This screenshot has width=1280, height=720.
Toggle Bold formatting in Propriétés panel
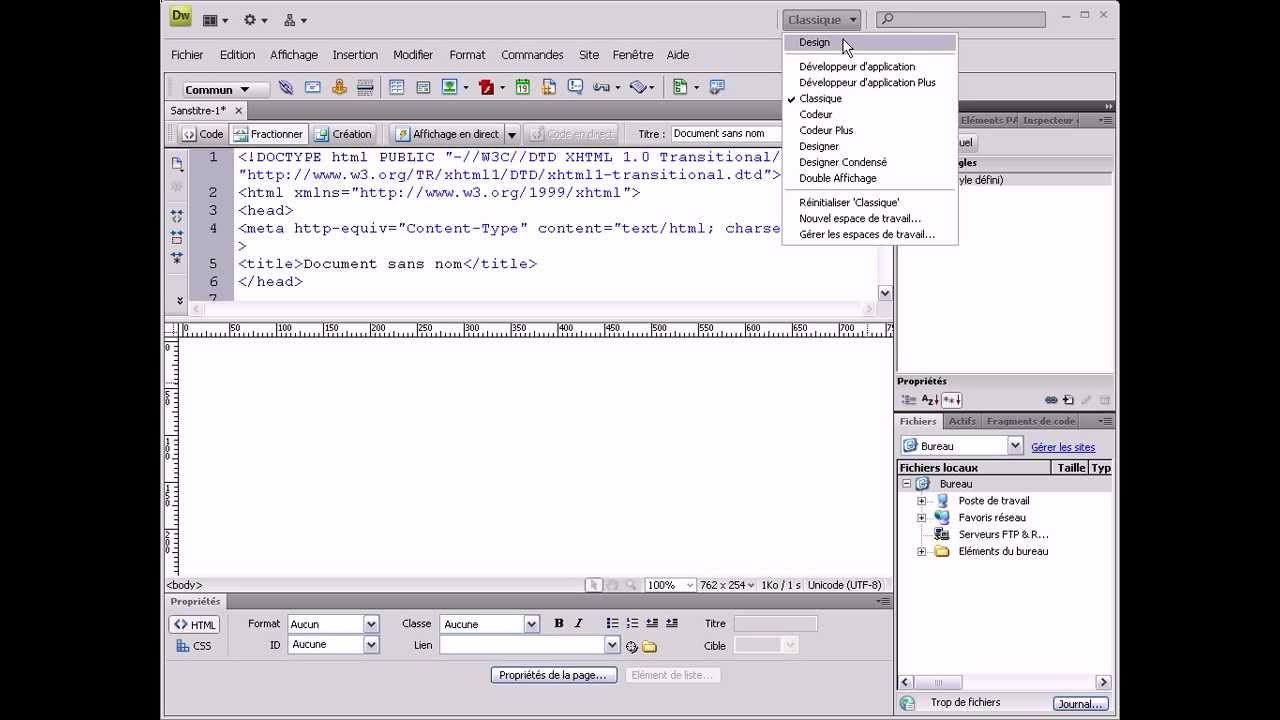(x=559, y=623)
